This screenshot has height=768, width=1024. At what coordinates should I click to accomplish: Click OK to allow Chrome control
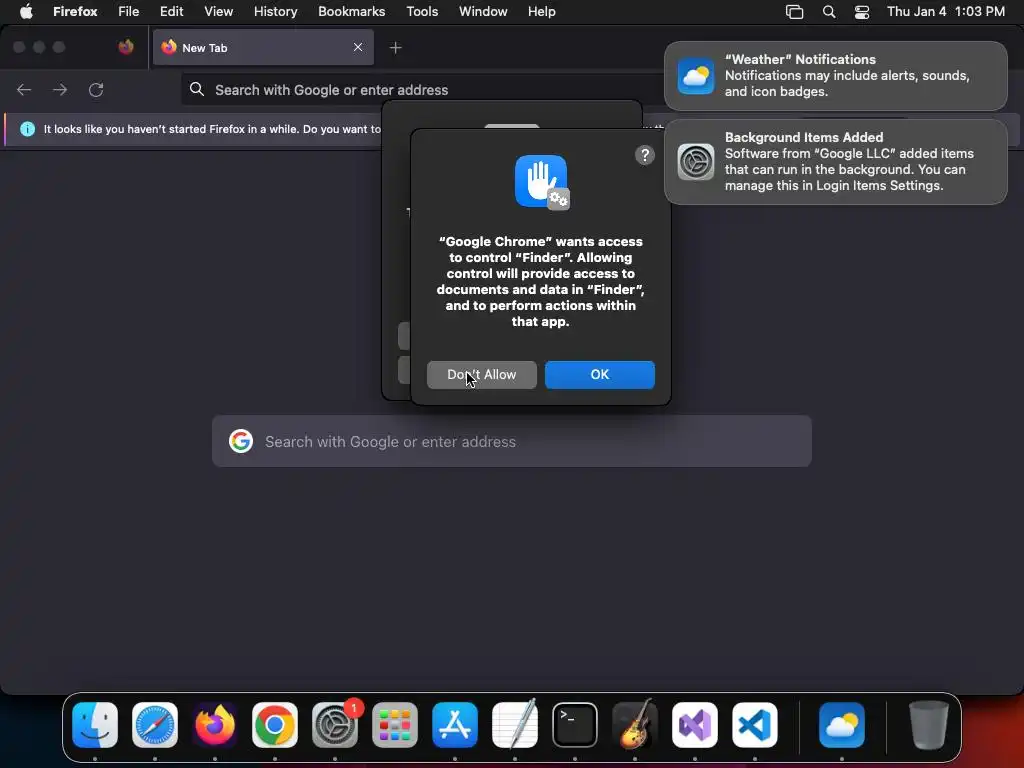coord(600,375)
